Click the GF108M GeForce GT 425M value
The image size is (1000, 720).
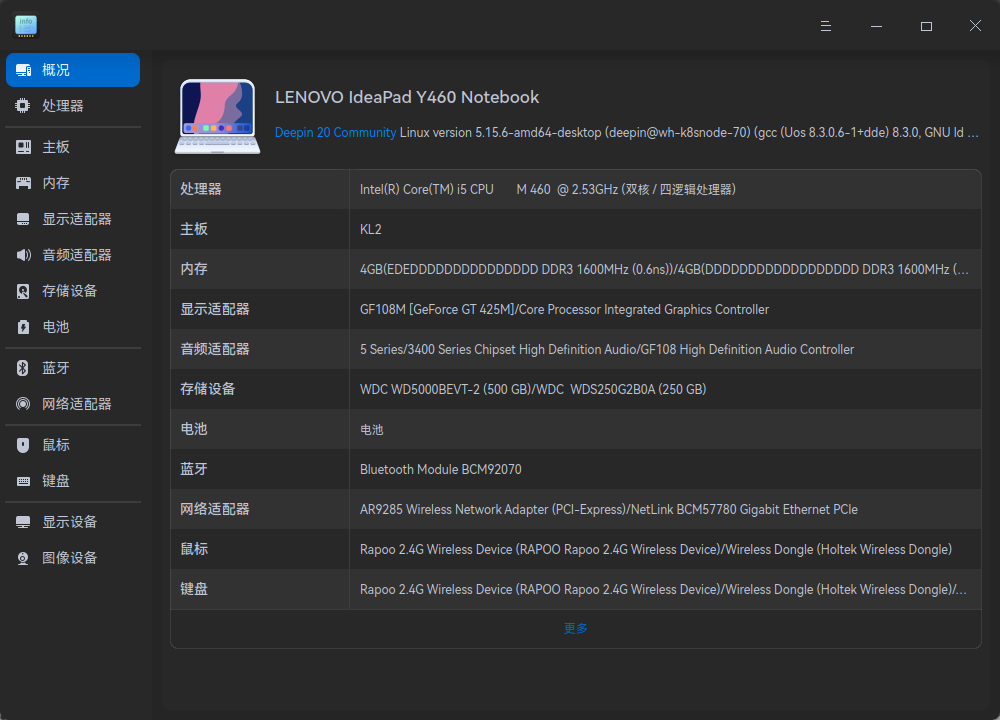point(564,309)
